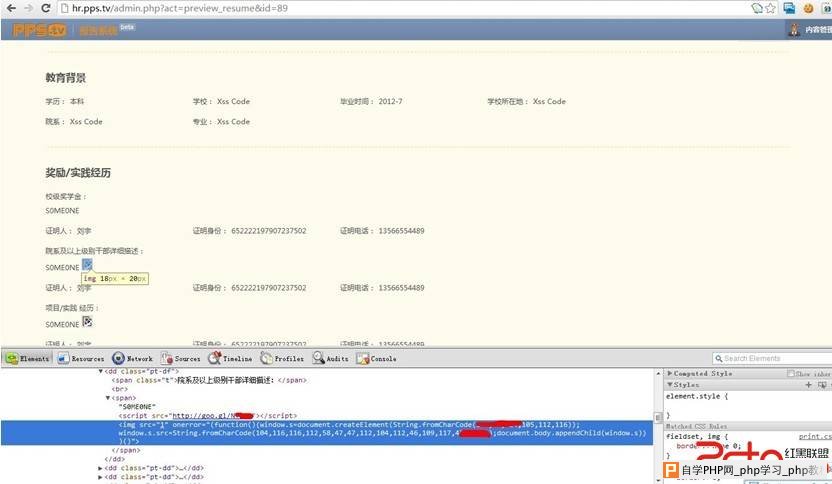Select the "SOMEONE" text node in DOM tree
This screenshot has height=484, width=832.
pos(136,407)
